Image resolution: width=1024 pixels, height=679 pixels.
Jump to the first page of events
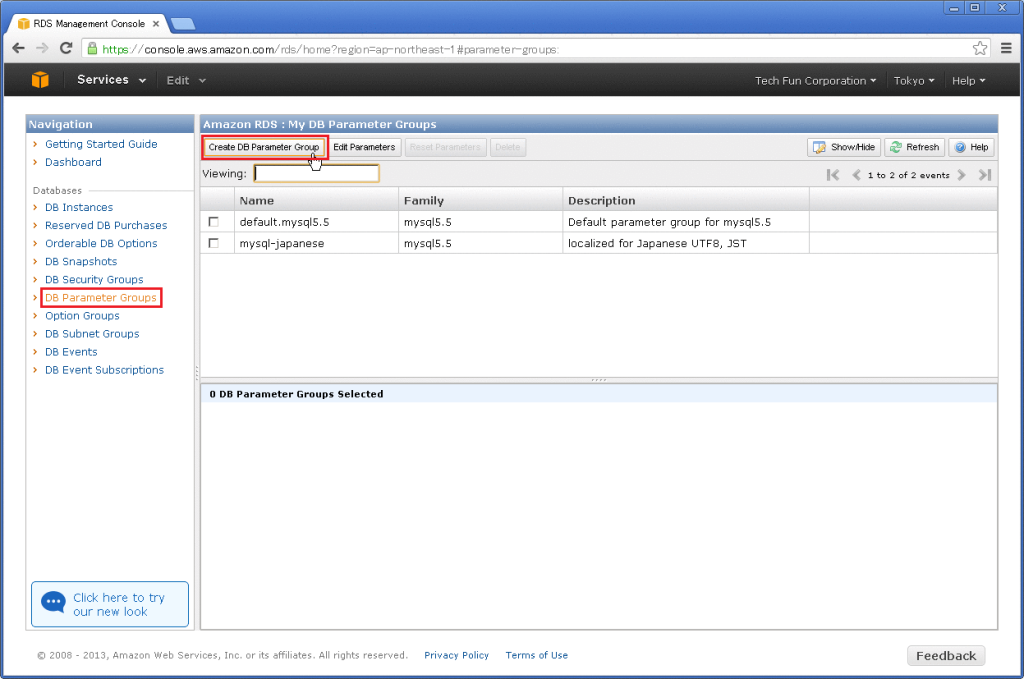833,175
